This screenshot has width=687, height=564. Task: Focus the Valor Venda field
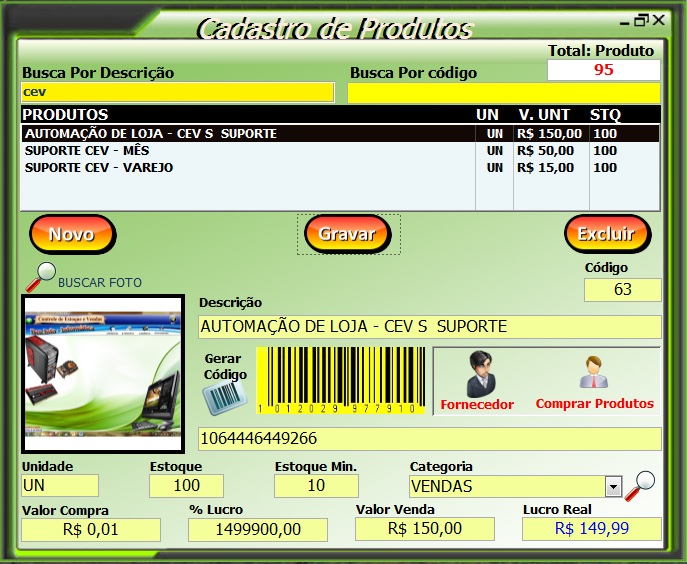point(425,529)
